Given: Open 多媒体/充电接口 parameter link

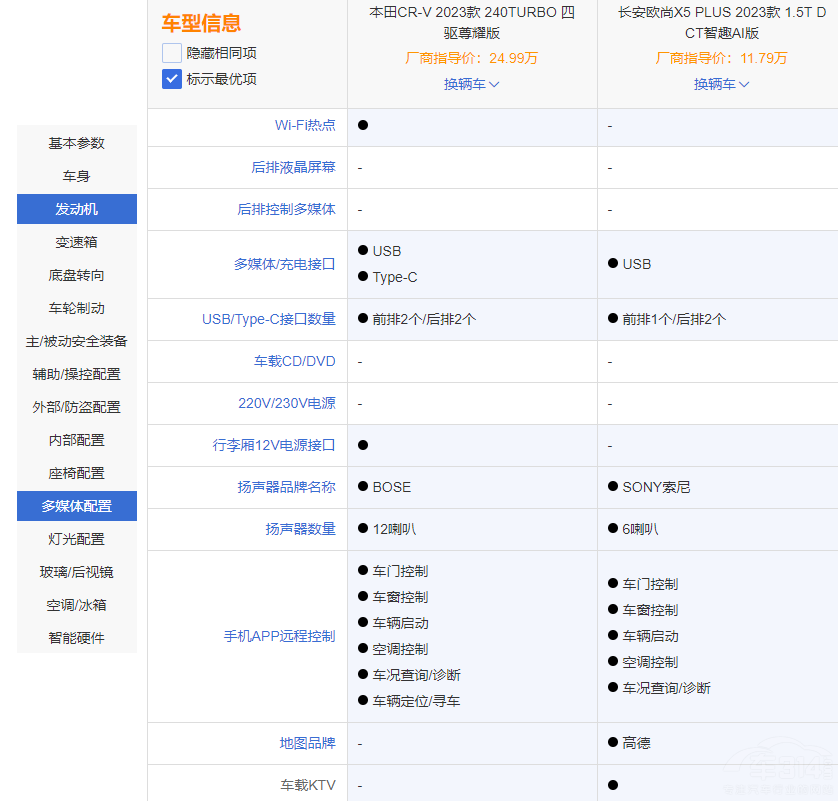Looking at the screenshot, I should pos(284,265).
